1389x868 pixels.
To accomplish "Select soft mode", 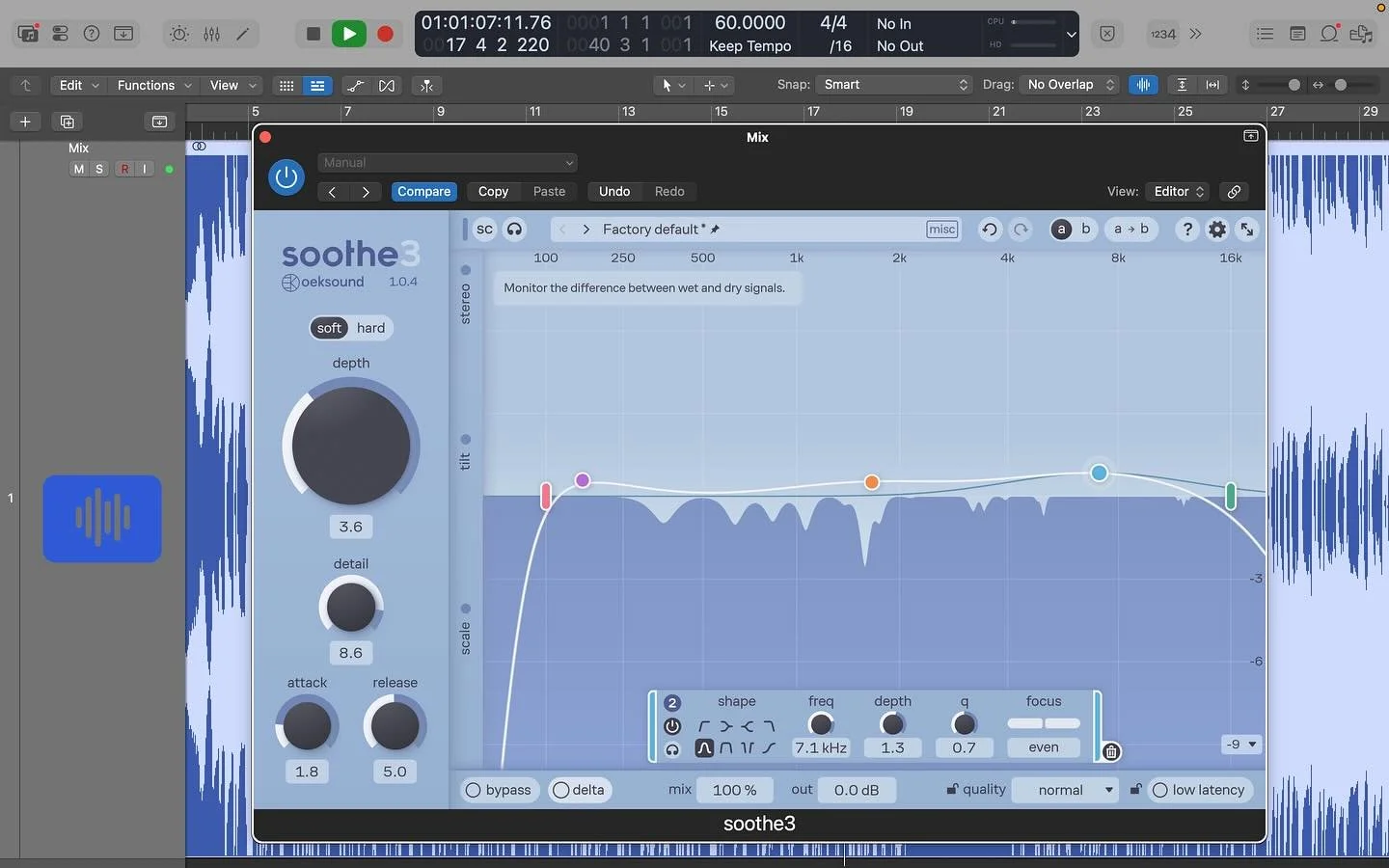I will pyautogui.click(x=329, y=328).
